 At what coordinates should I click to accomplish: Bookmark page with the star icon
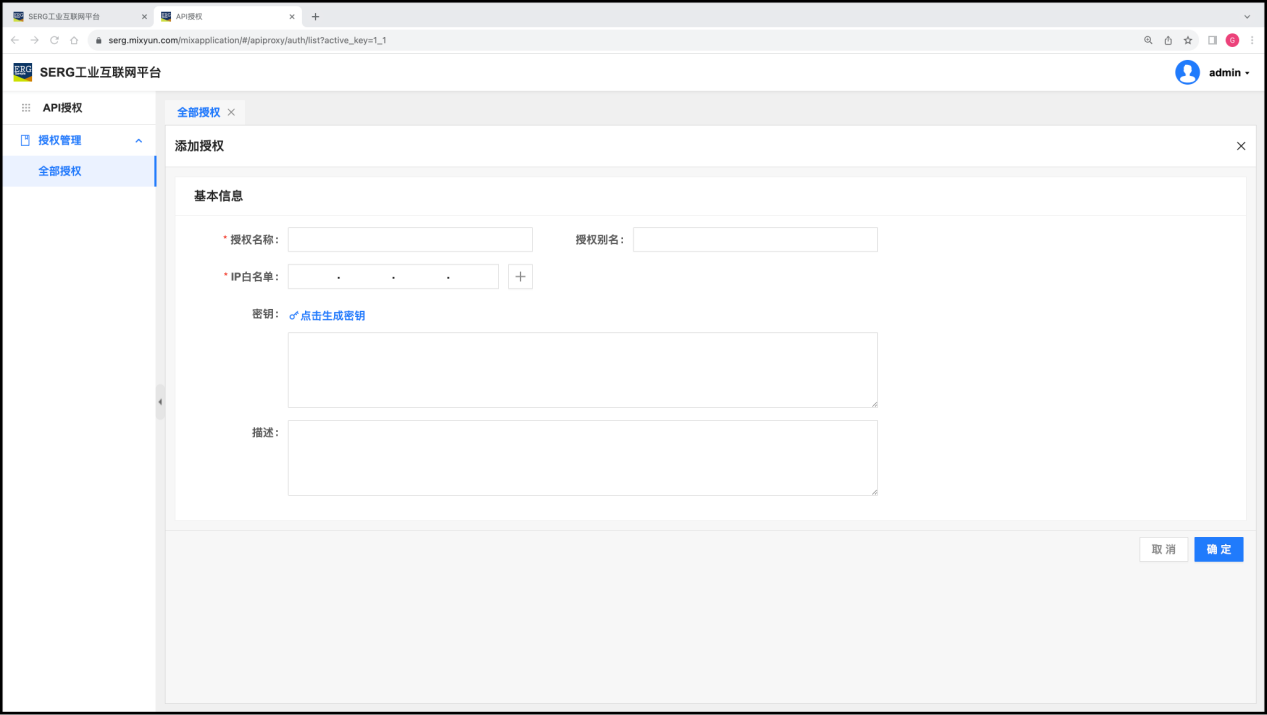pyautogui.click(x=1188, y=40)
